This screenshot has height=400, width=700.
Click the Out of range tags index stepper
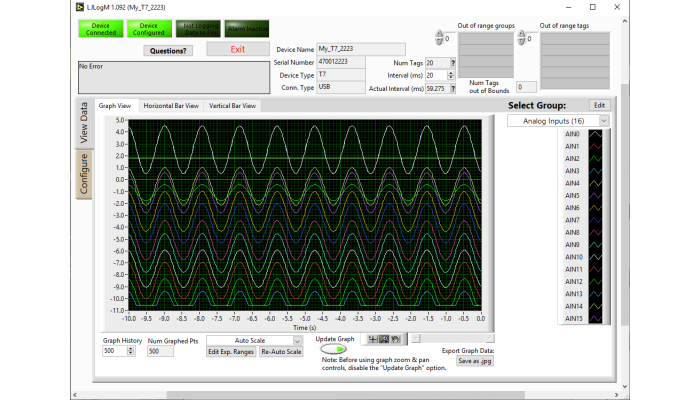[521, 38]
